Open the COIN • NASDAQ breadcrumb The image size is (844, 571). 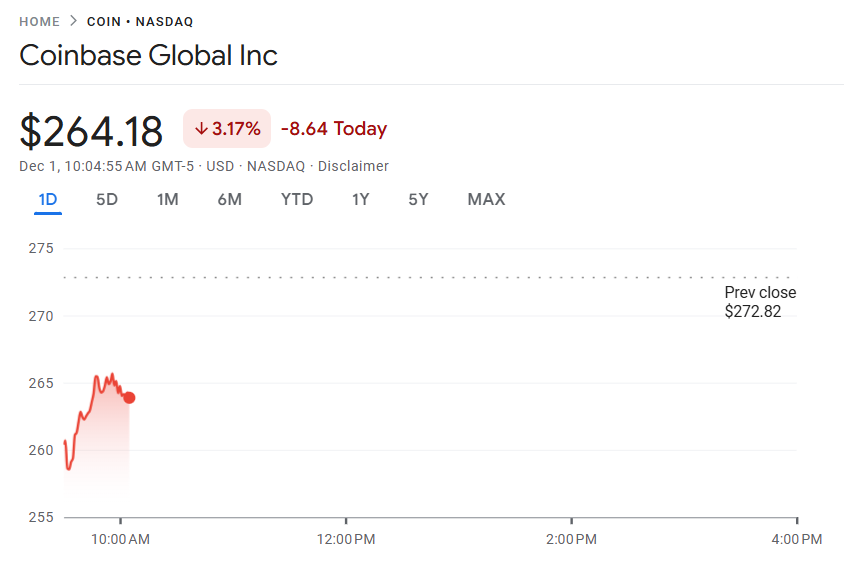(140, 21)
